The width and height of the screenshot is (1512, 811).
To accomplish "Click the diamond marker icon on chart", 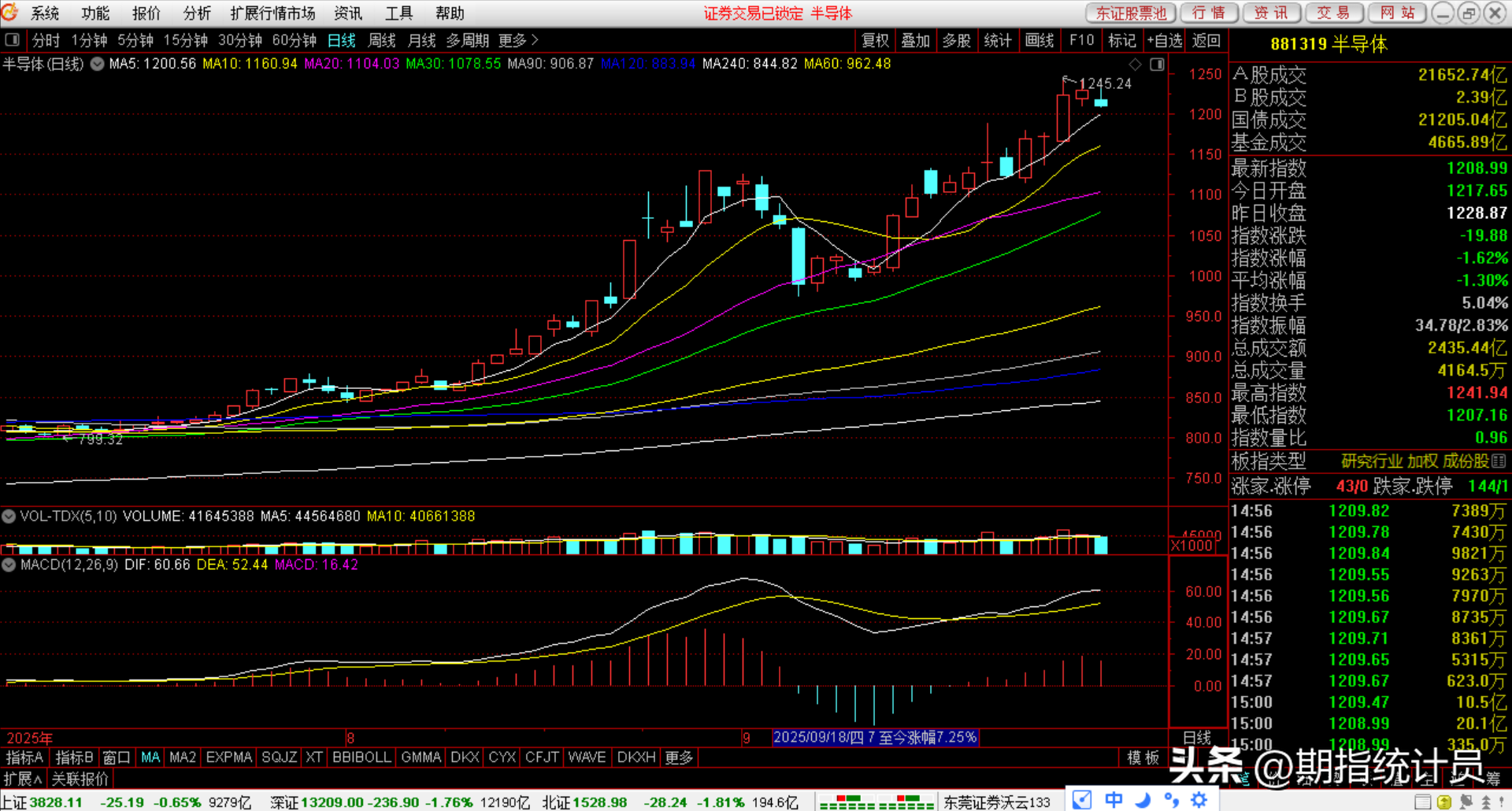I will pos(1136,65).
